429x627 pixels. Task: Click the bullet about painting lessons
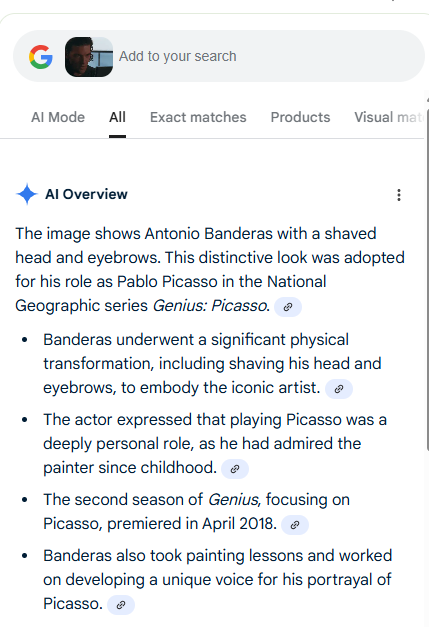(217, 579)
